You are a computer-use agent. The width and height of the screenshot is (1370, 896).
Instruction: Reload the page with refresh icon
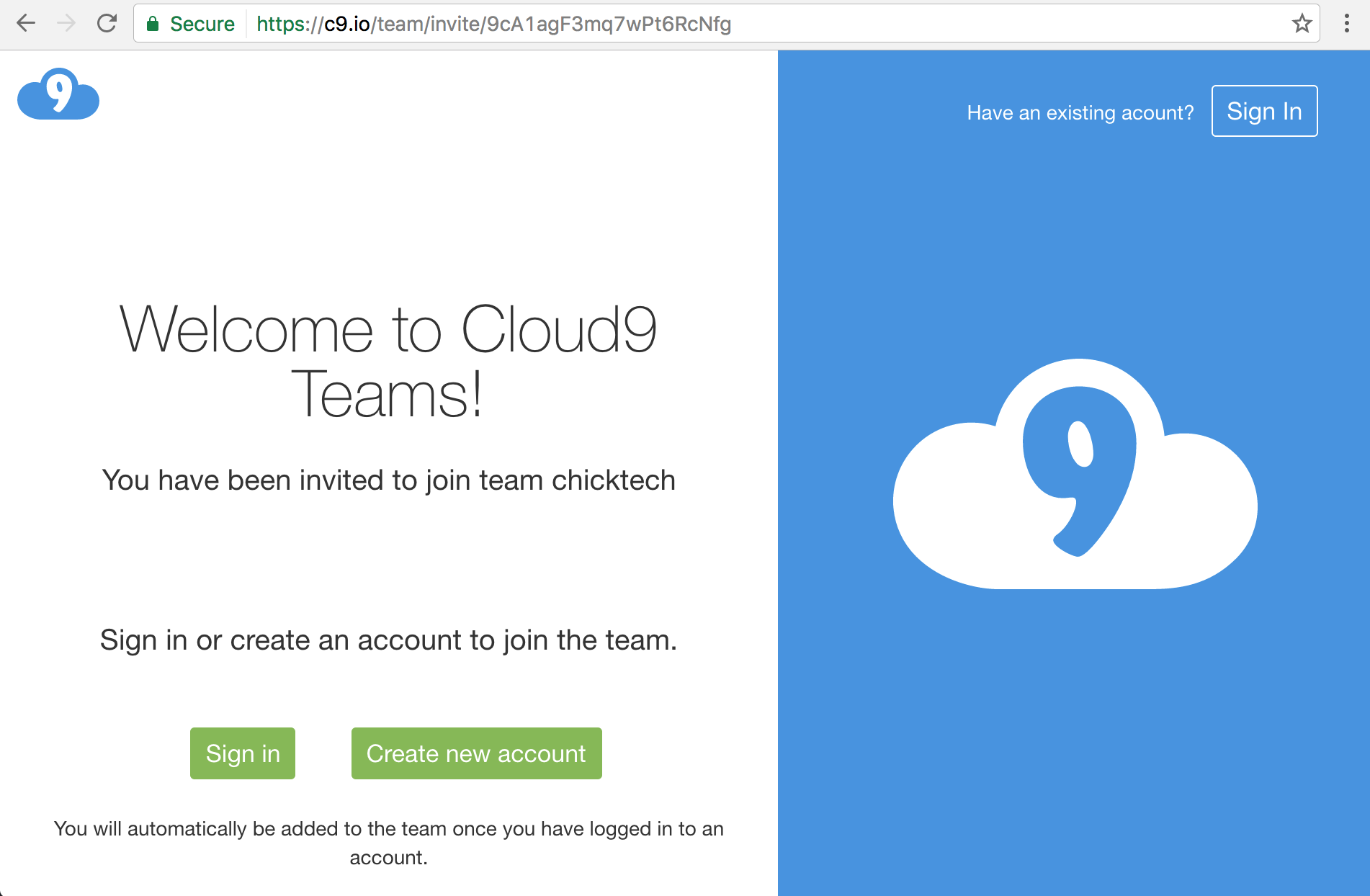click(107, 24)
